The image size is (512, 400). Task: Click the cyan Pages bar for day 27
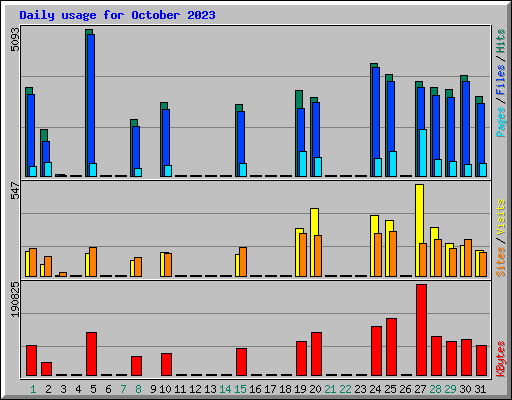tap(423, 153)
